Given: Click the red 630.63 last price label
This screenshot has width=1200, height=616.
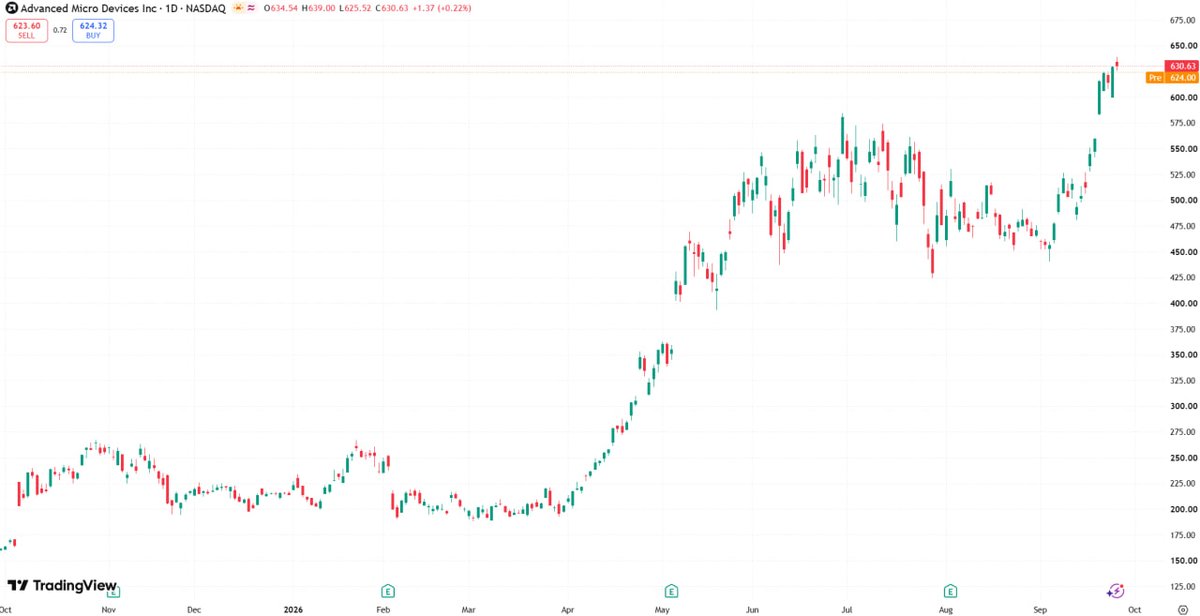Looking at the screenshot, I should (x=1183, y=66).
